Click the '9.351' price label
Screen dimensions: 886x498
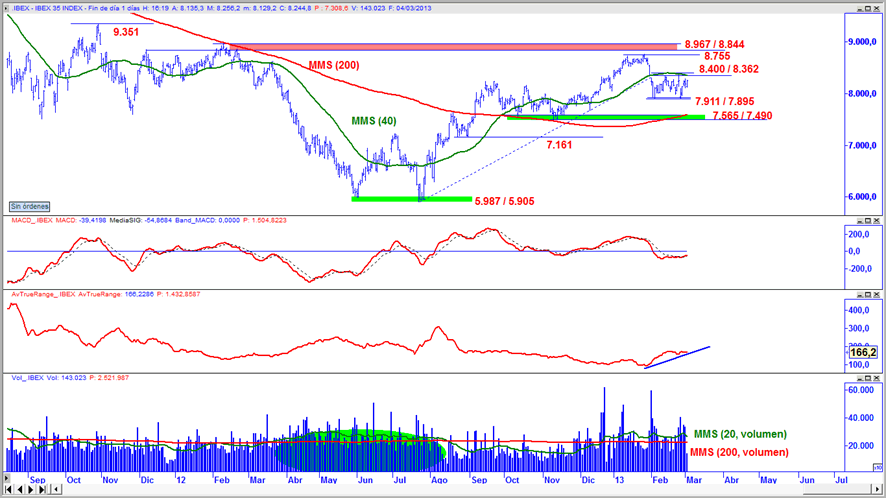click(126, 32)
